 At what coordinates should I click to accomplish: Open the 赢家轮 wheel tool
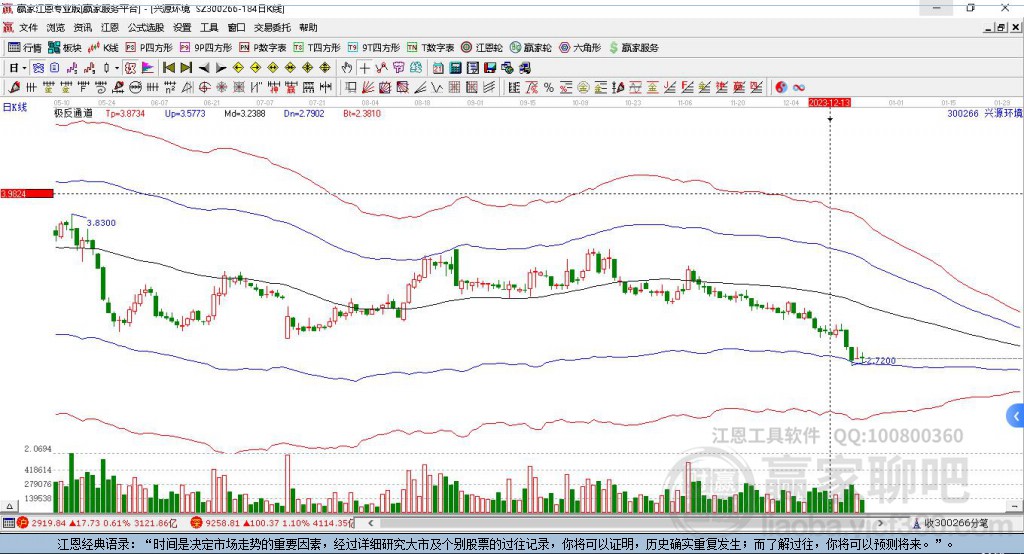point(531,48)
